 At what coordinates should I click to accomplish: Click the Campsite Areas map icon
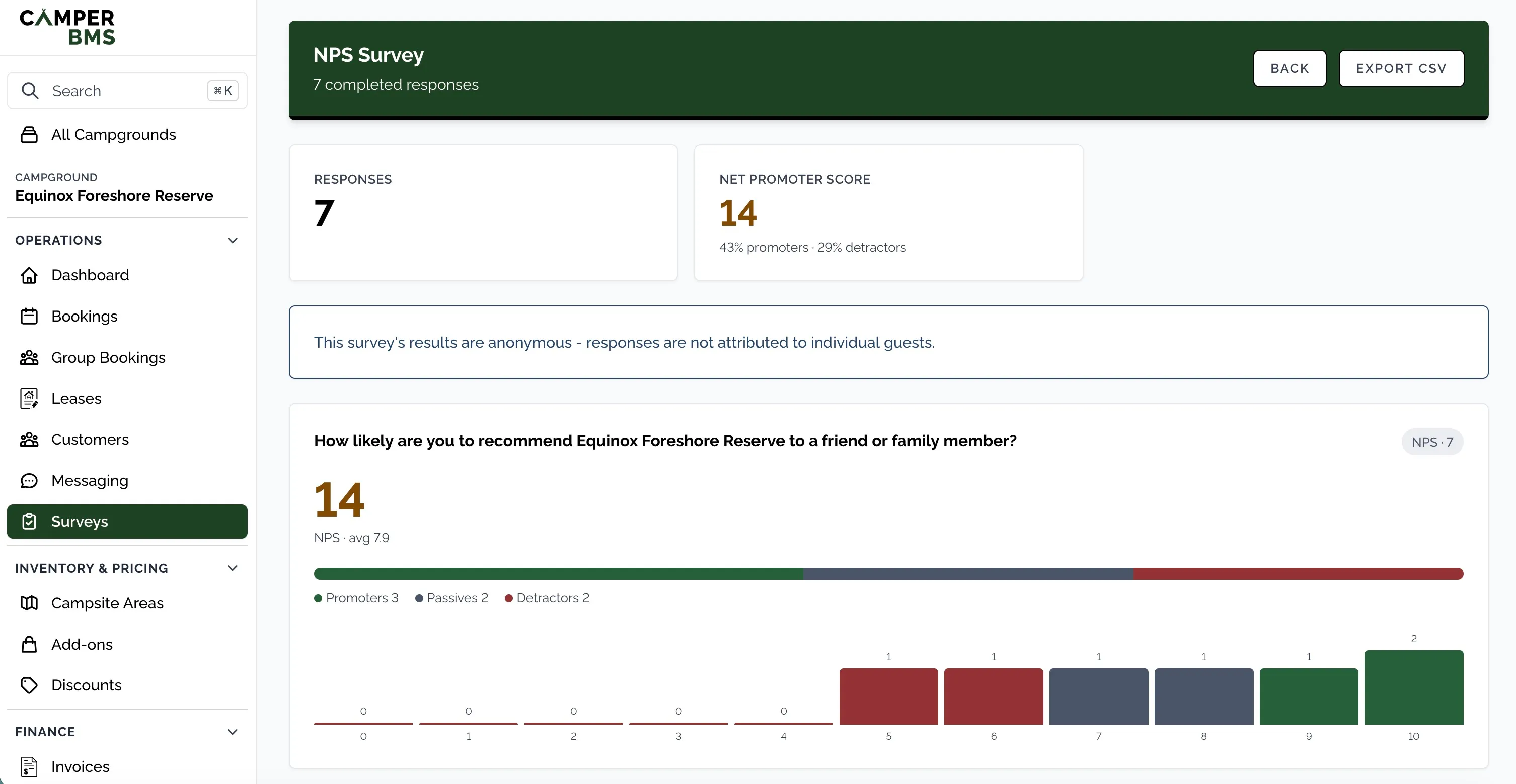29,603
